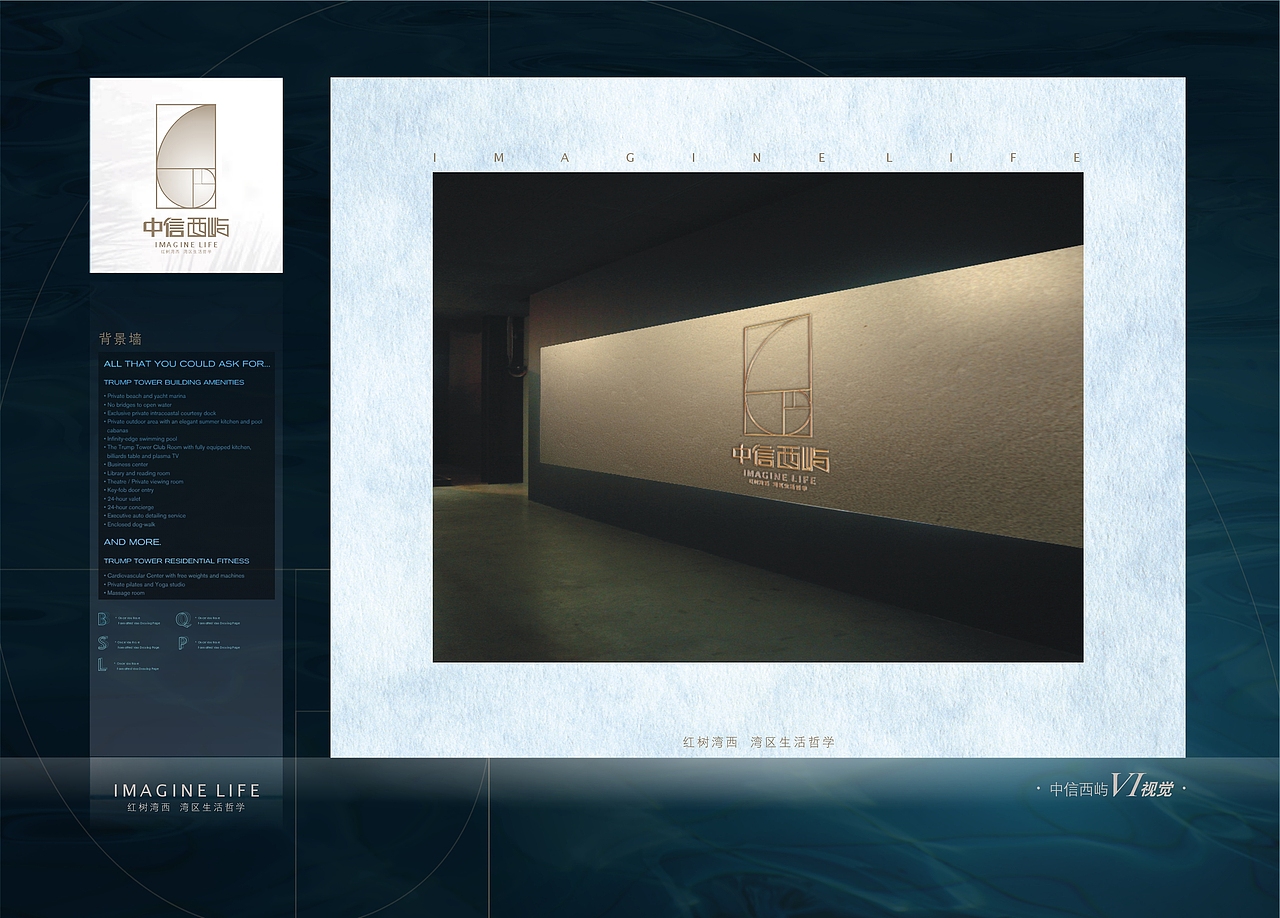This screenshot has height=918, width=1280.
Task: Click "Massage room" item
Action: [x=124, y=593]
